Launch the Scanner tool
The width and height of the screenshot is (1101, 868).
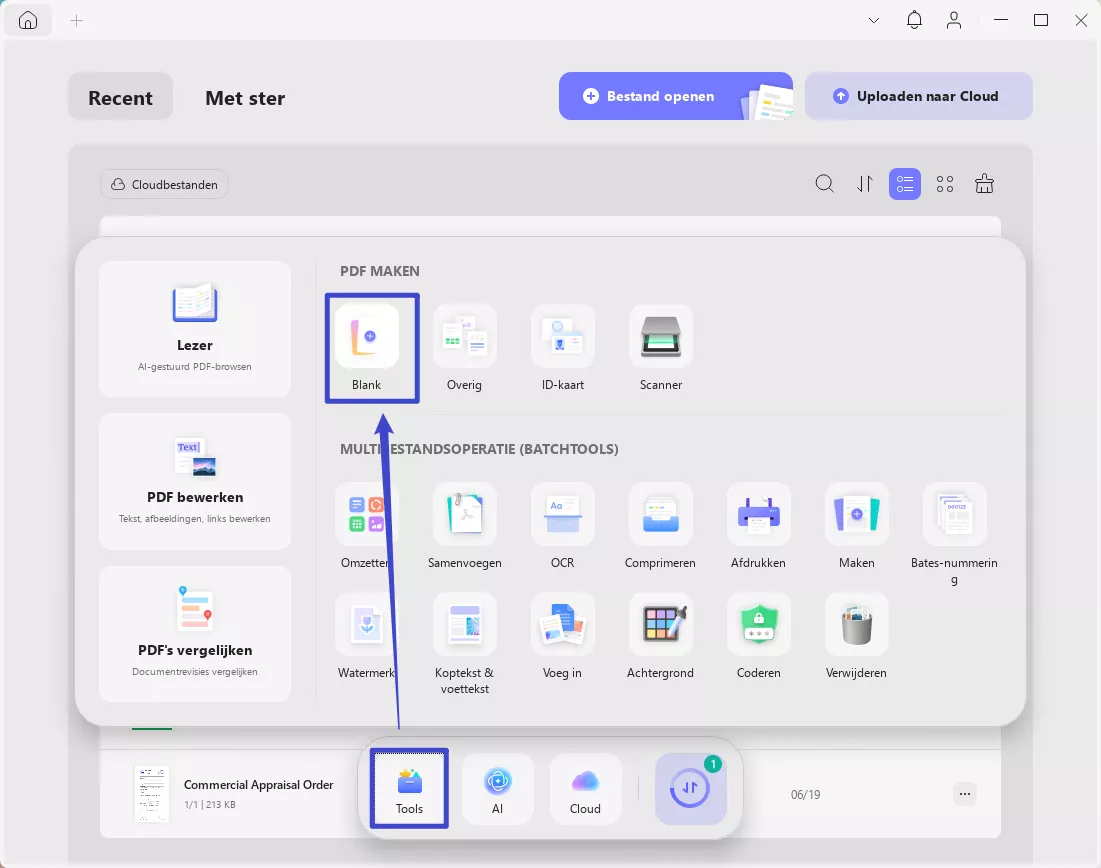tap(661, 348)
